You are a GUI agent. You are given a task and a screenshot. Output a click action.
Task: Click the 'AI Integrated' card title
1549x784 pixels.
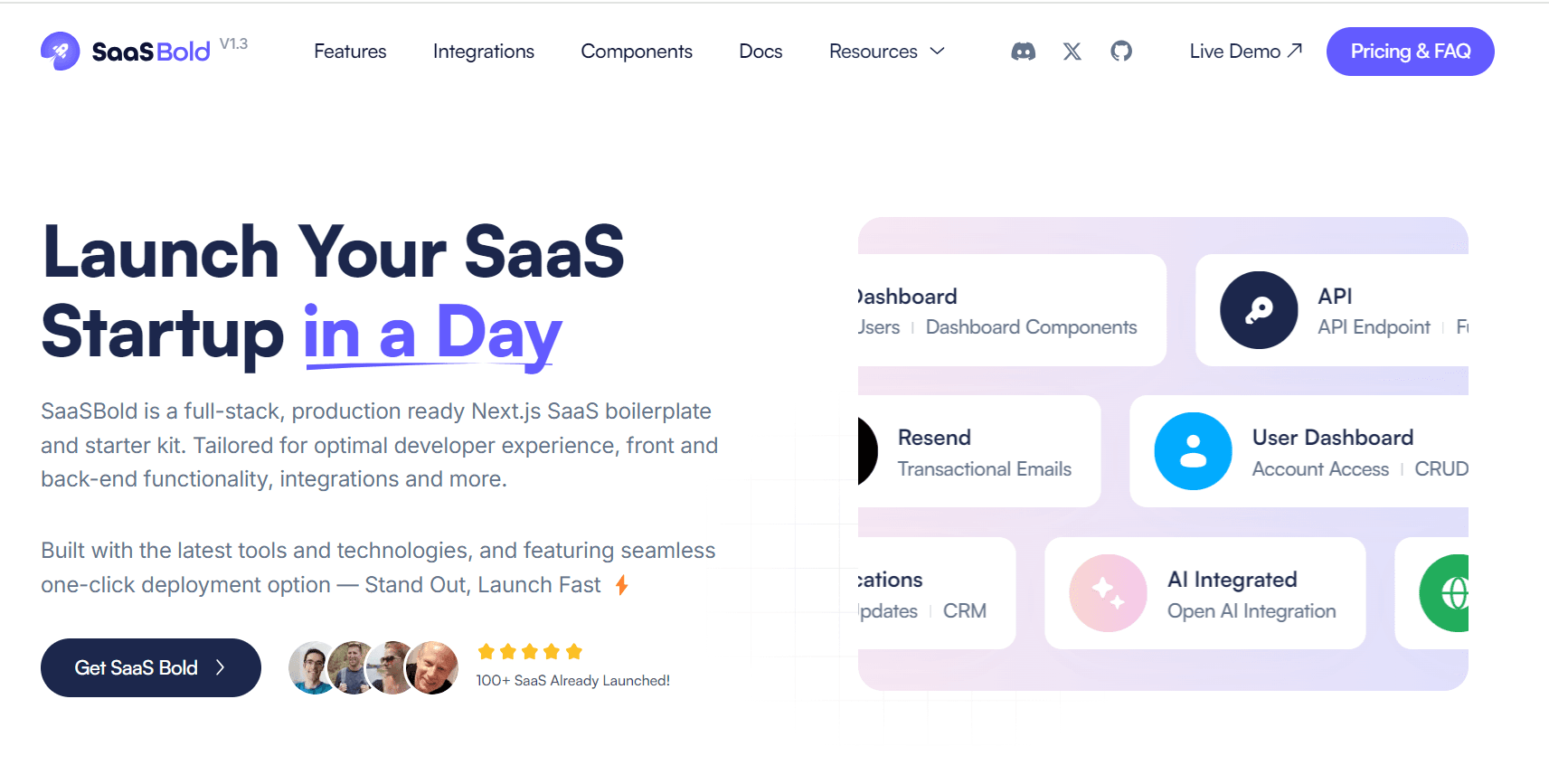[x=1232, y=580]
